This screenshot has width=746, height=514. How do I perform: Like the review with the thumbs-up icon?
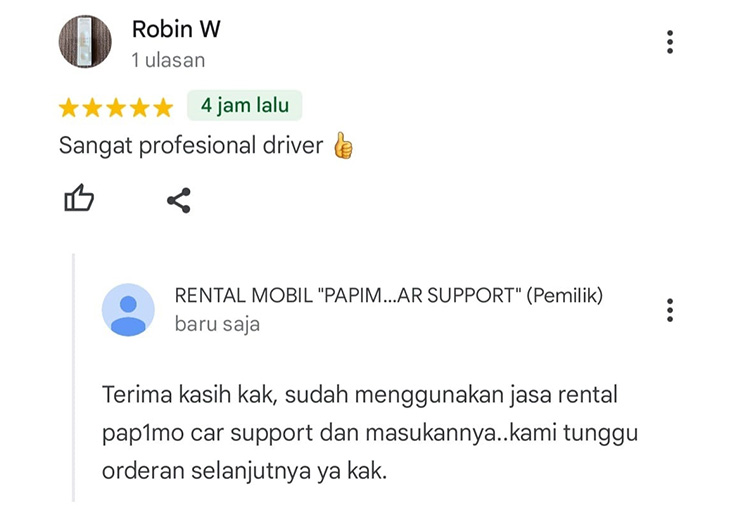pyautogui.click(x=79, y=198)
